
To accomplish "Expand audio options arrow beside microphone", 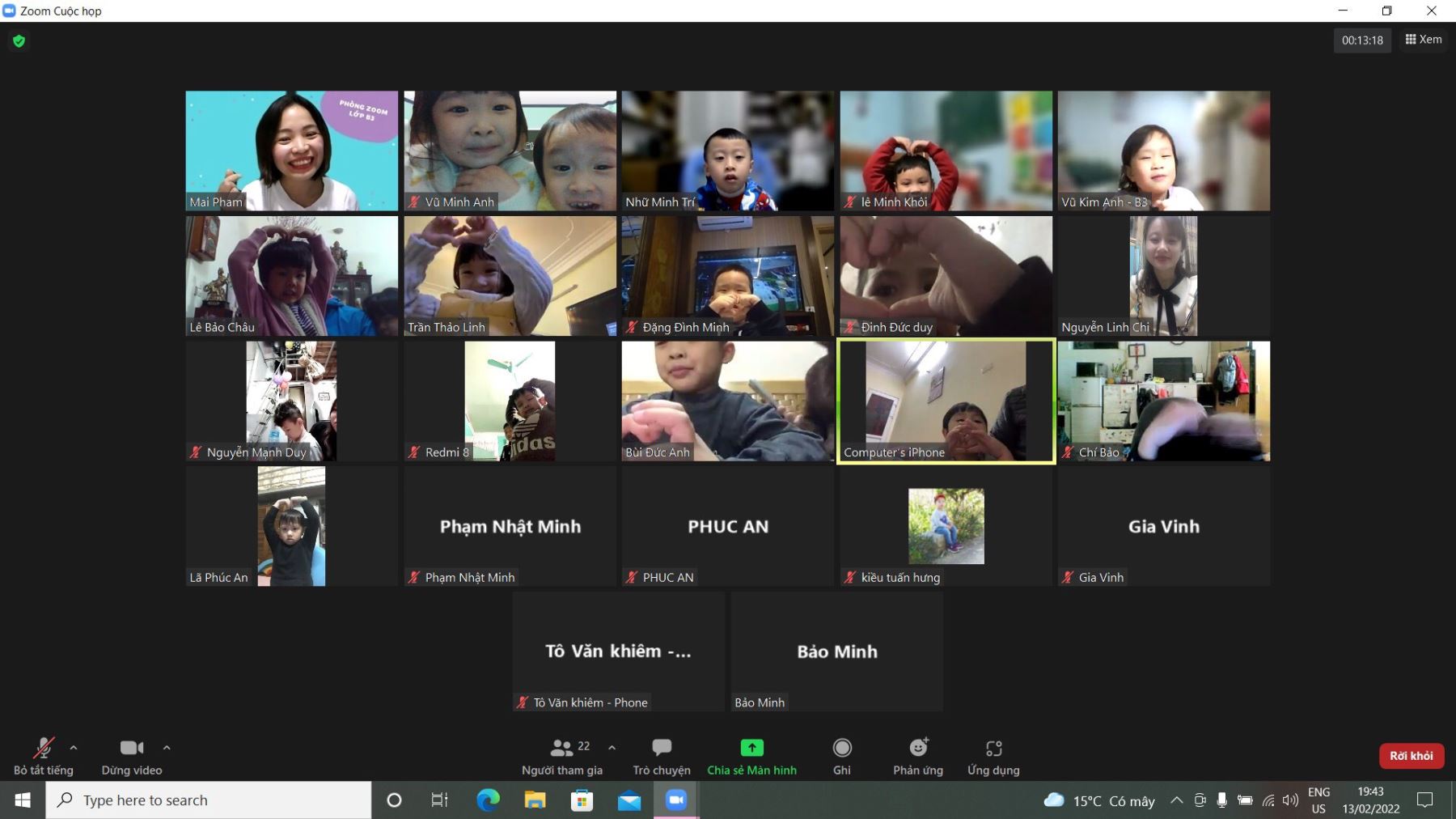I will click(x=74, y=748).
